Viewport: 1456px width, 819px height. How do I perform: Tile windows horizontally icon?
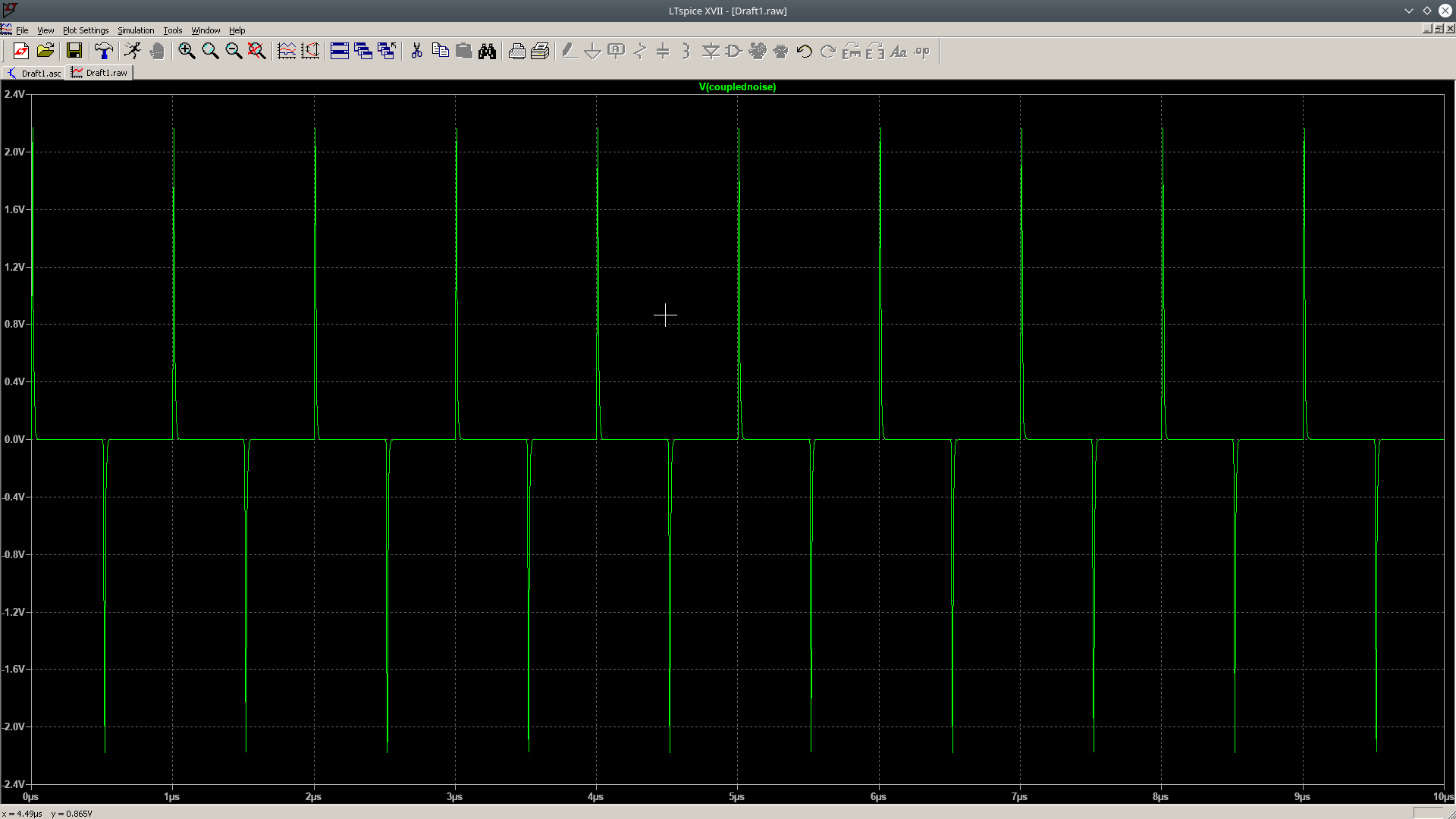point(340,51)
